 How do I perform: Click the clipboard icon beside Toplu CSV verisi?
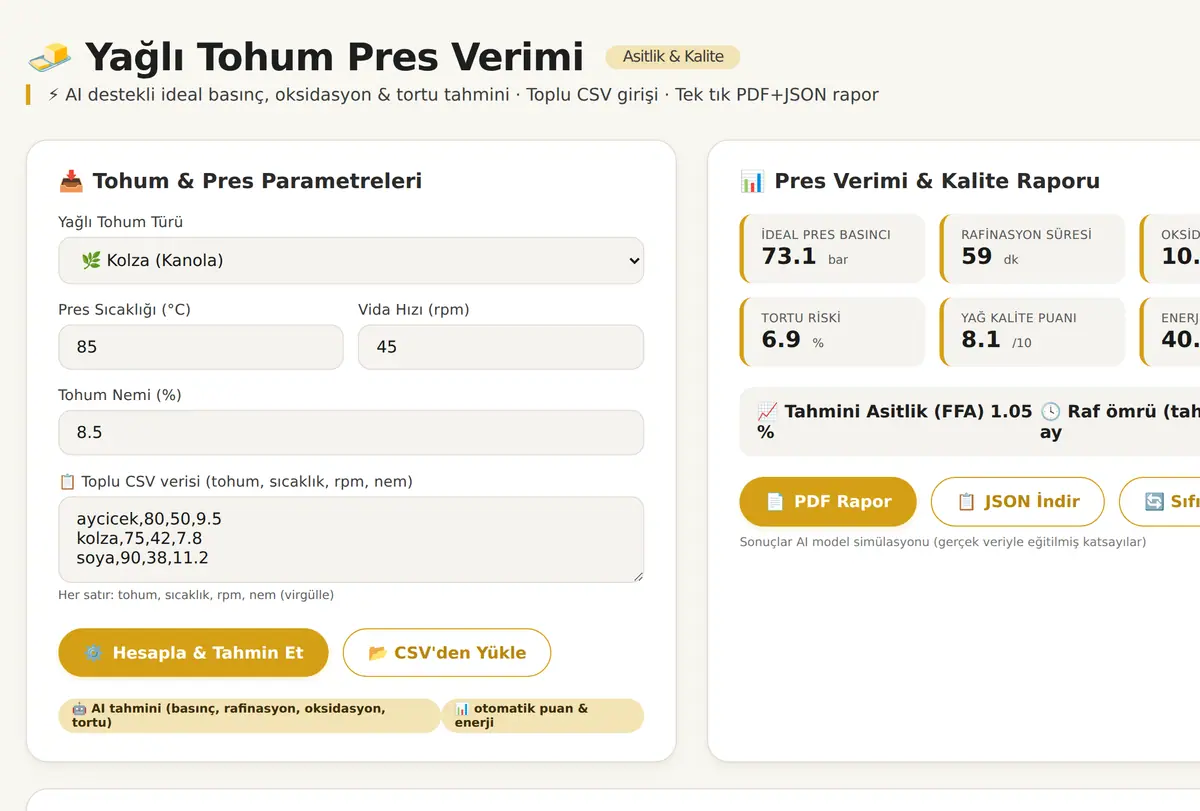point(68,482)
